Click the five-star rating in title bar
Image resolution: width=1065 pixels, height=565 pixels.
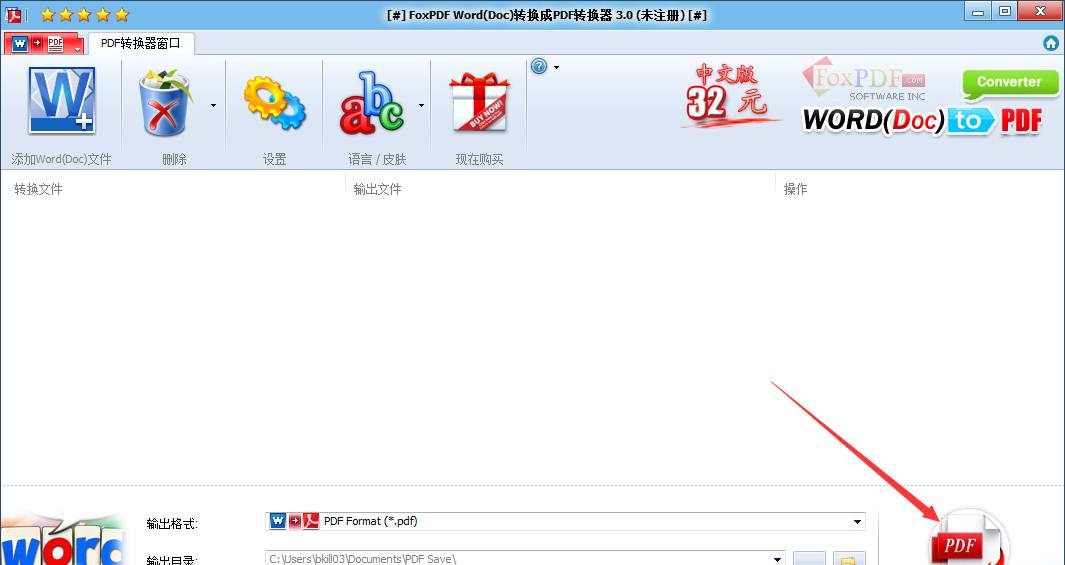click(x=84, y=14)
